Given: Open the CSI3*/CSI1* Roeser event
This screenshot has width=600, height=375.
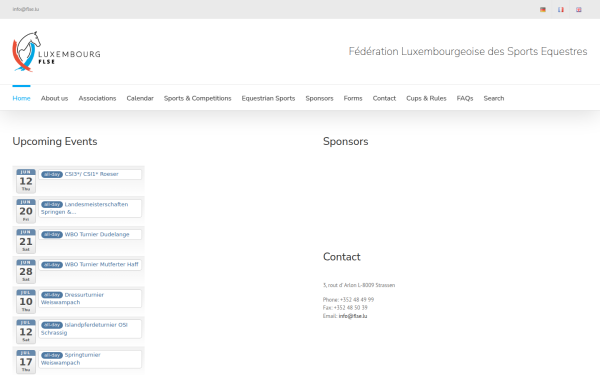Looking at the screenshot, I should tap(91, 174).
